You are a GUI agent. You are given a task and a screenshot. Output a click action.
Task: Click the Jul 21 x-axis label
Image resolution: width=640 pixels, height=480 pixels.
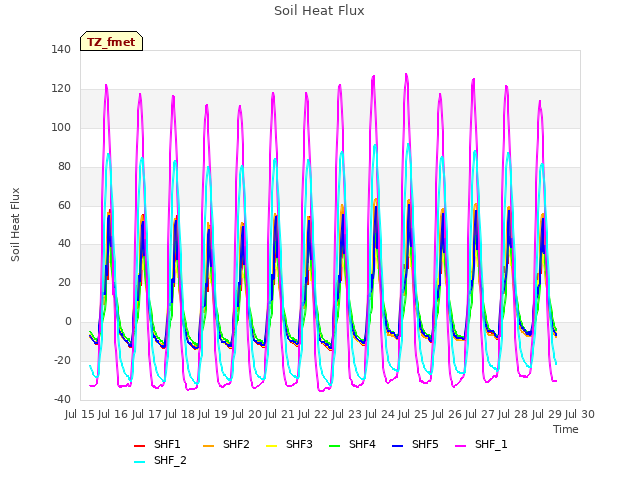pyautogui.click(x=280, y=414)
